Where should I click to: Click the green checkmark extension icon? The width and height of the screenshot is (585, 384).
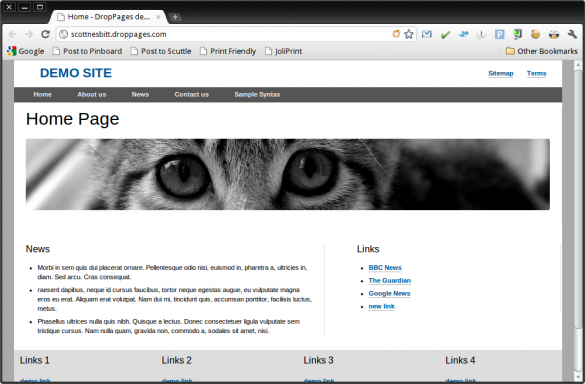[x=445, y=35]
